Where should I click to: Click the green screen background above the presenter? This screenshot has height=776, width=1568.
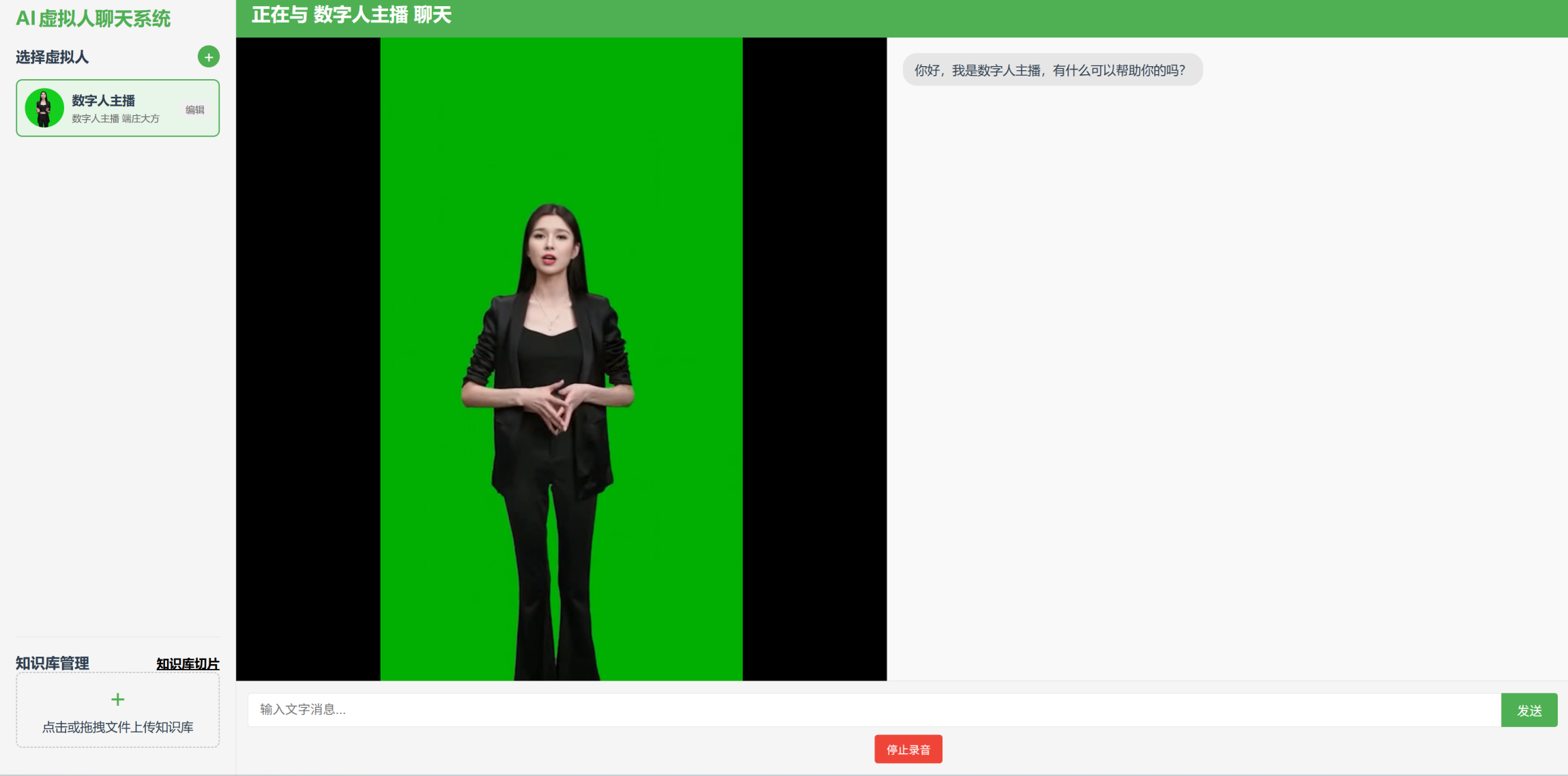coord(561,116)
